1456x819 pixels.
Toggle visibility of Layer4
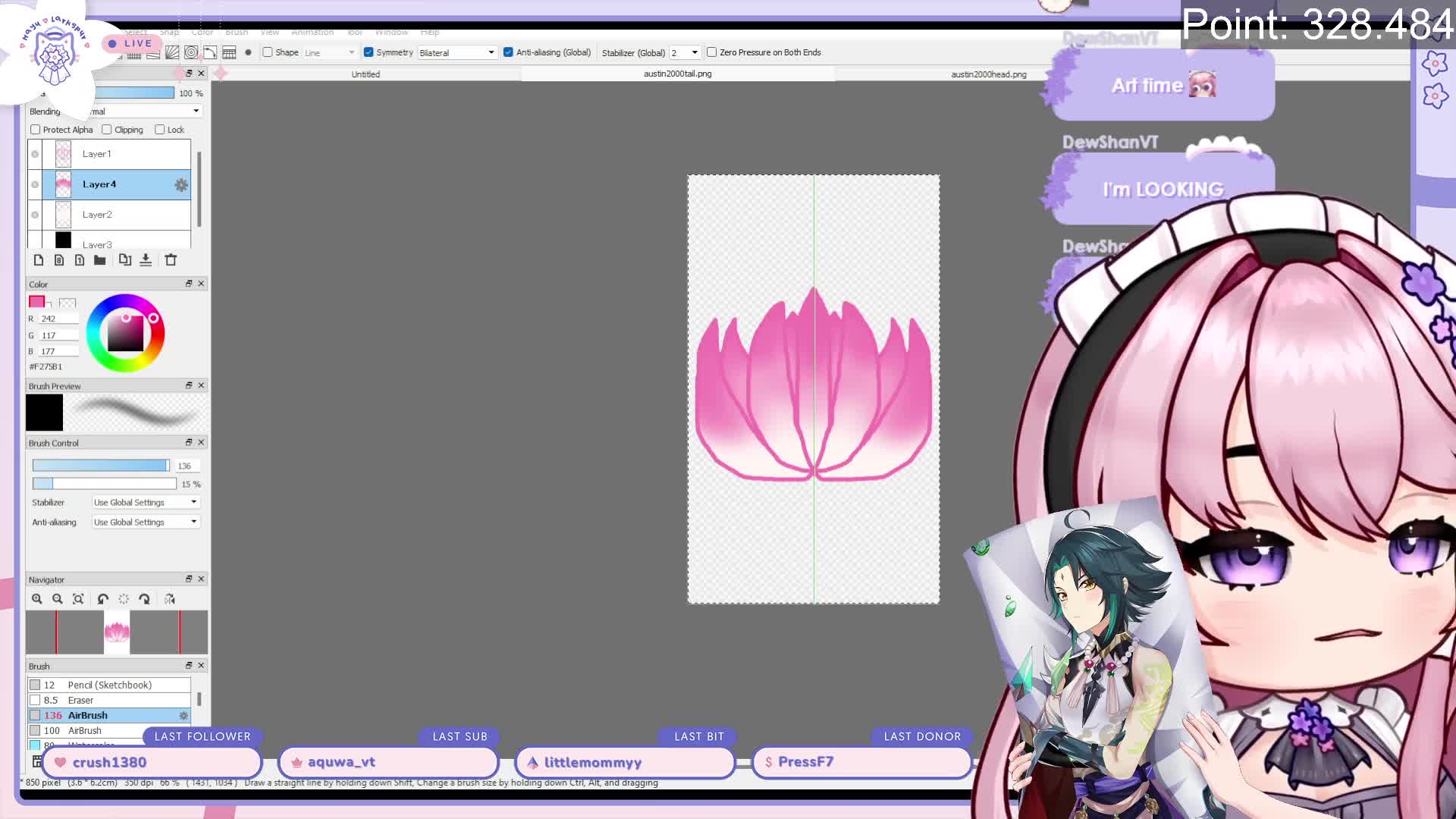click(35, 184)
